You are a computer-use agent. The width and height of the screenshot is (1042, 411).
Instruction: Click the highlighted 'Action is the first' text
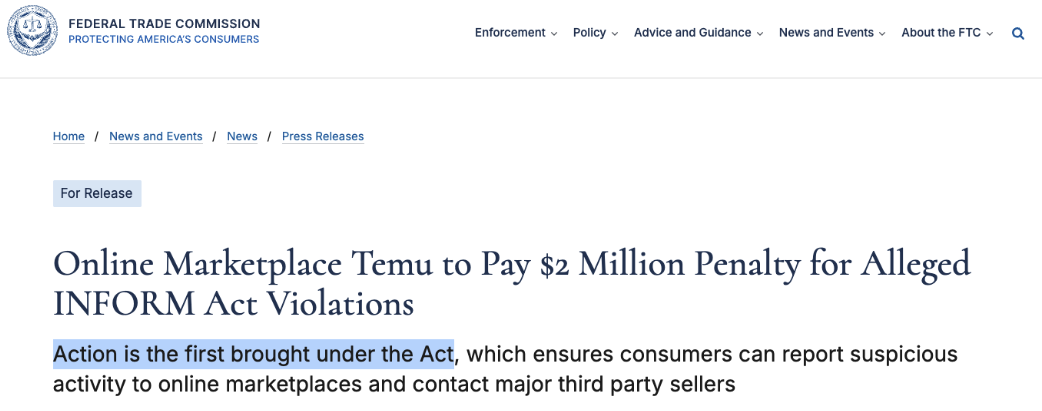click(253, 354)
